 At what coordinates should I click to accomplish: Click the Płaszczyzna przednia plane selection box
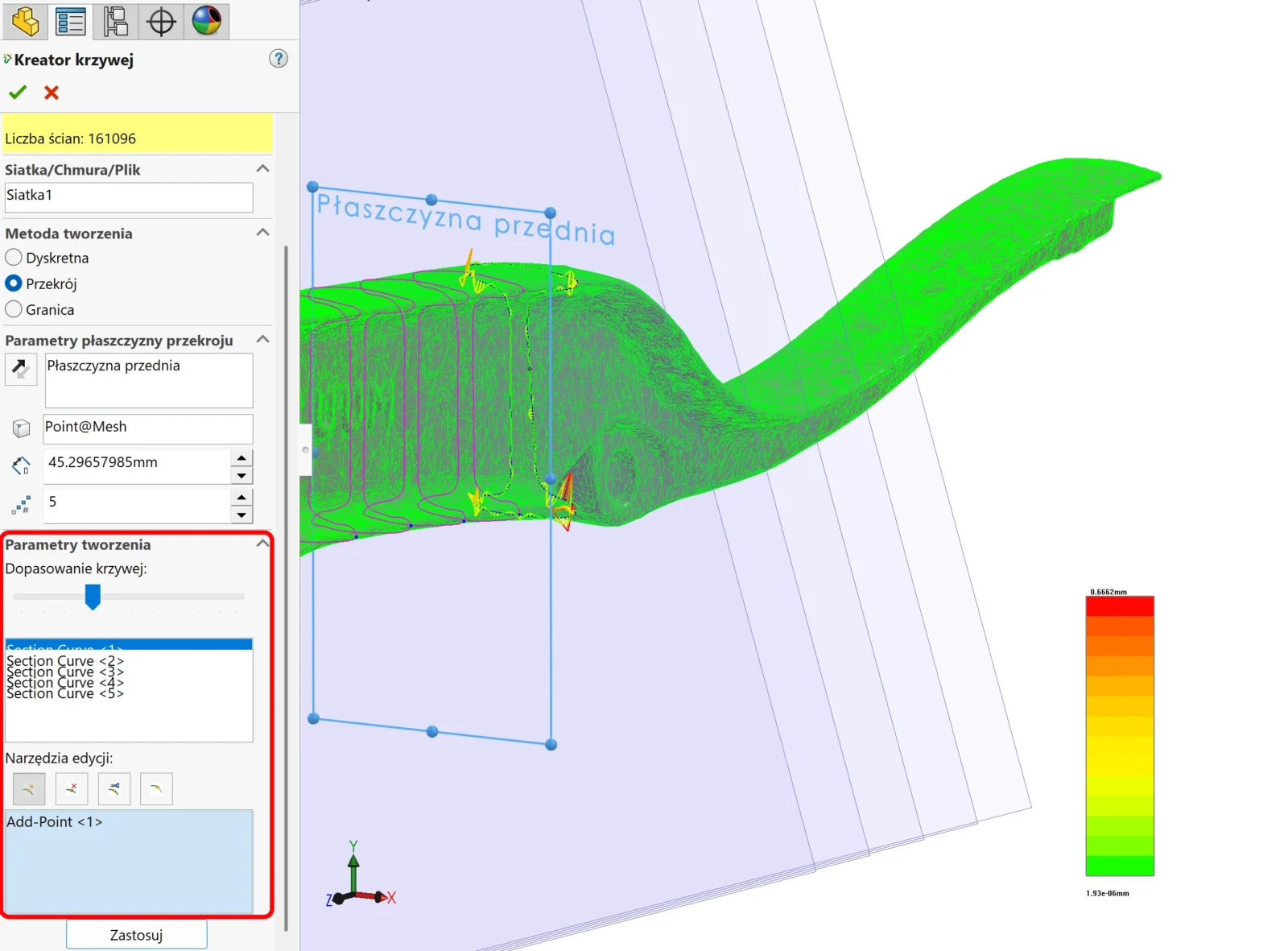[x=149, y=381]
